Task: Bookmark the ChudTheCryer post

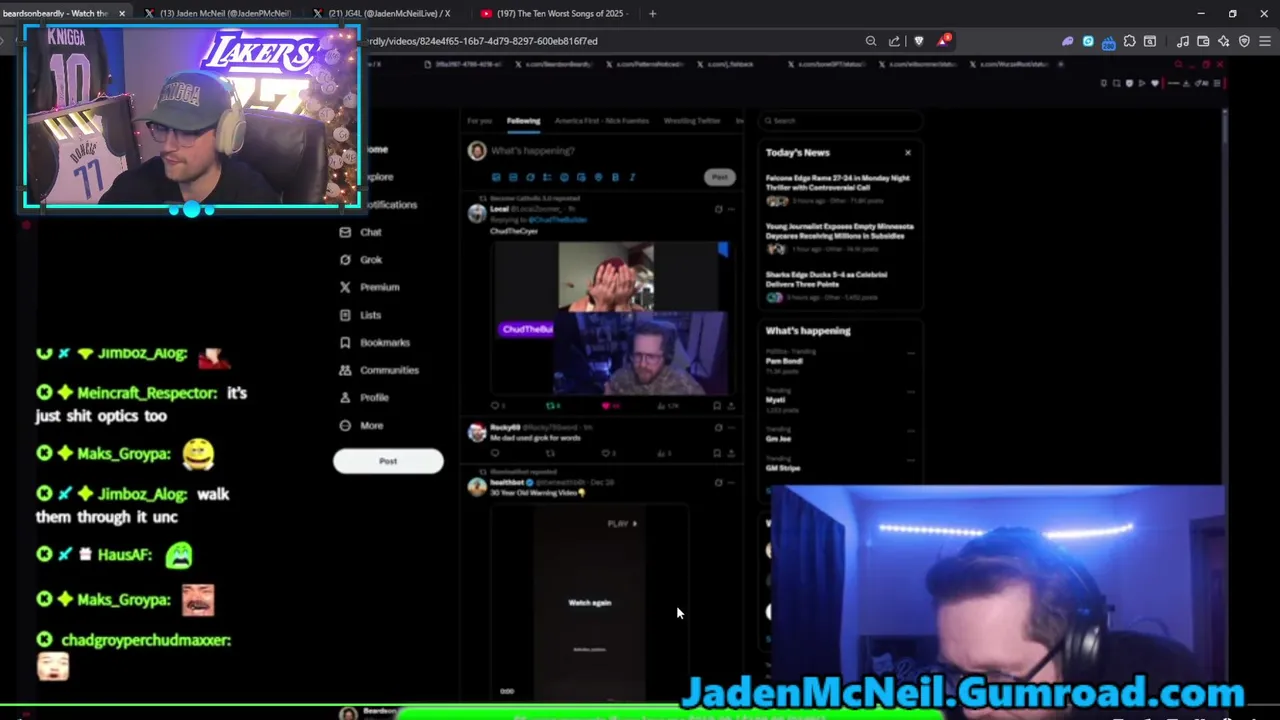Action: click(717, 406)
